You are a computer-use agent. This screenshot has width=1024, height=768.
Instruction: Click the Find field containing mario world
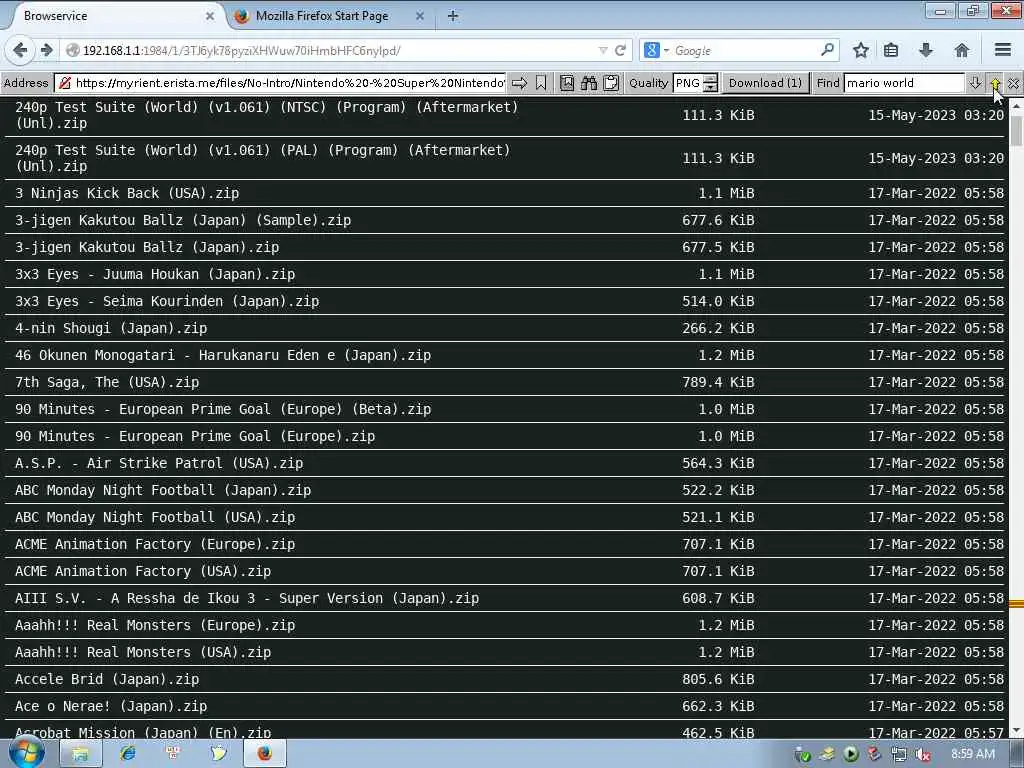[904, 83]
